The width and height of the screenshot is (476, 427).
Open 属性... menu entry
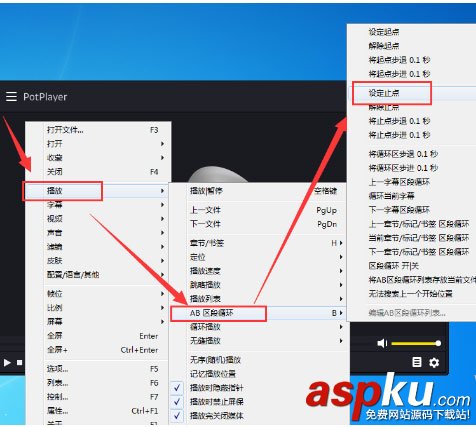point(98,411)
